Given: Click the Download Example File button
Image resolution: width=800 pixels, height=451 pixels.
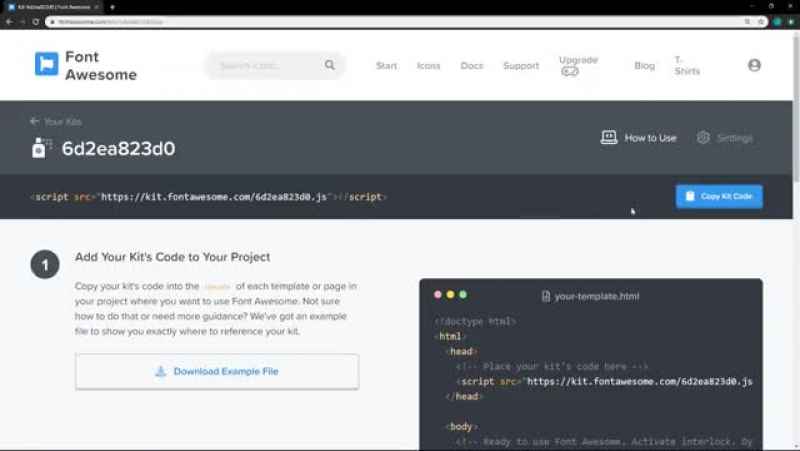Looking at the screenshot, I should 217,371.
